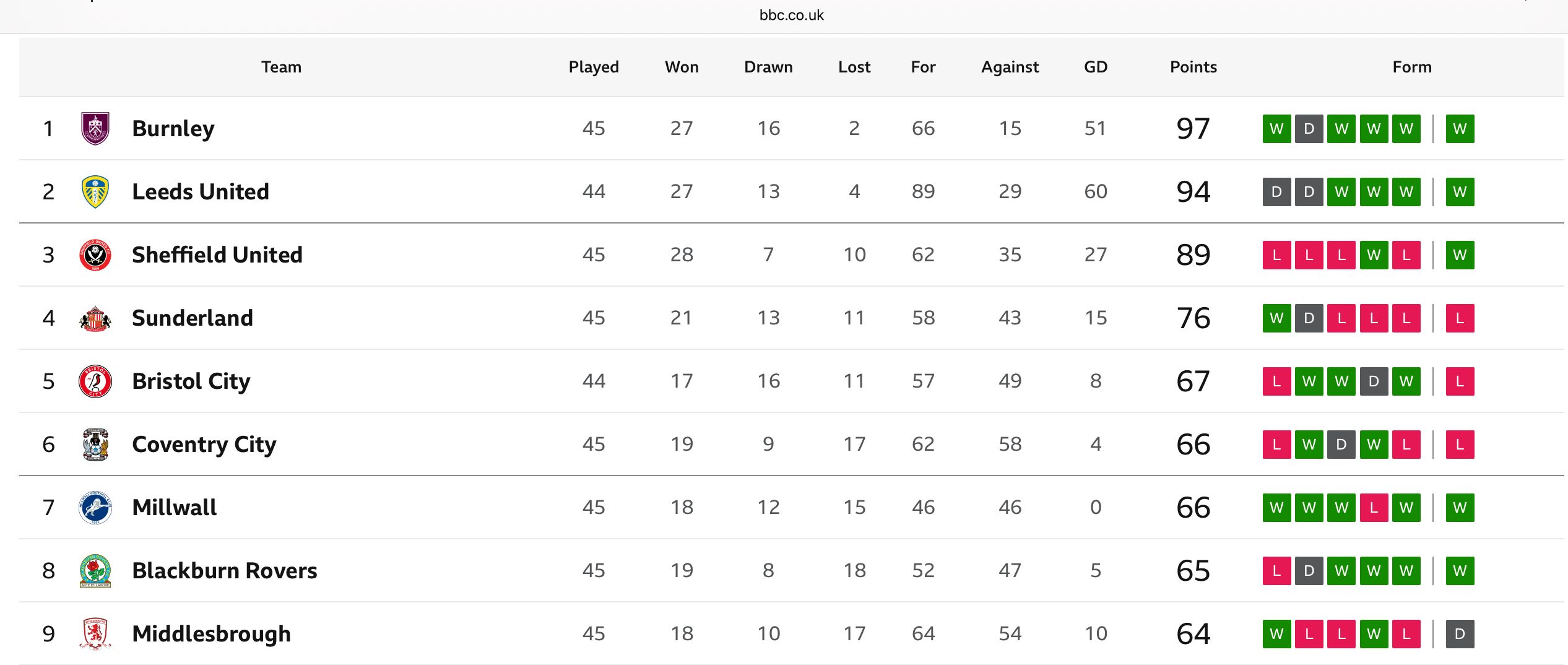The width and height of the screenshot is (1568, 665).
Task: Click the Millwall club crest
Action: point(95,507)
